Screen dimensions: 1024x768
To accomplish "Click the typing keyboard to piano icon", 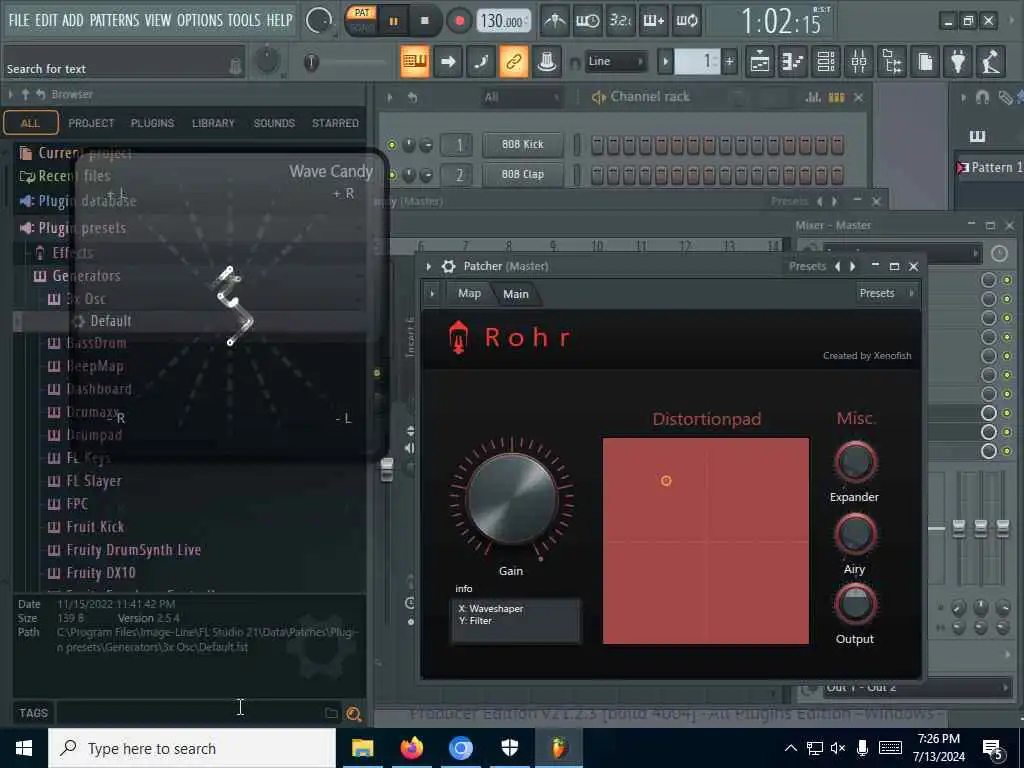I will pos(415,62).
